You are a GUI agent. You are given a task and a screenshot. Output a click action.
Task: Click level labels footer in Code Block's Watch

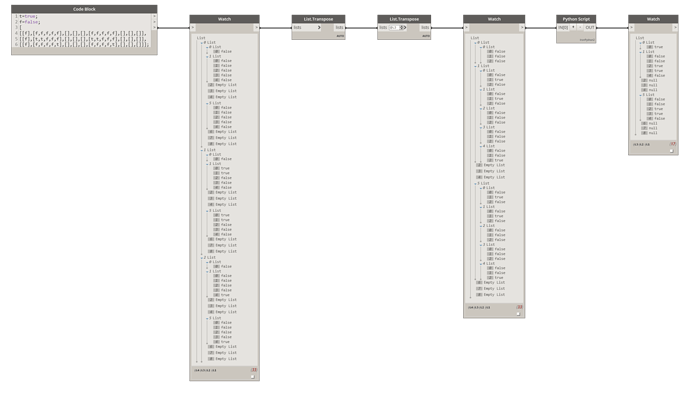(205, 370)
